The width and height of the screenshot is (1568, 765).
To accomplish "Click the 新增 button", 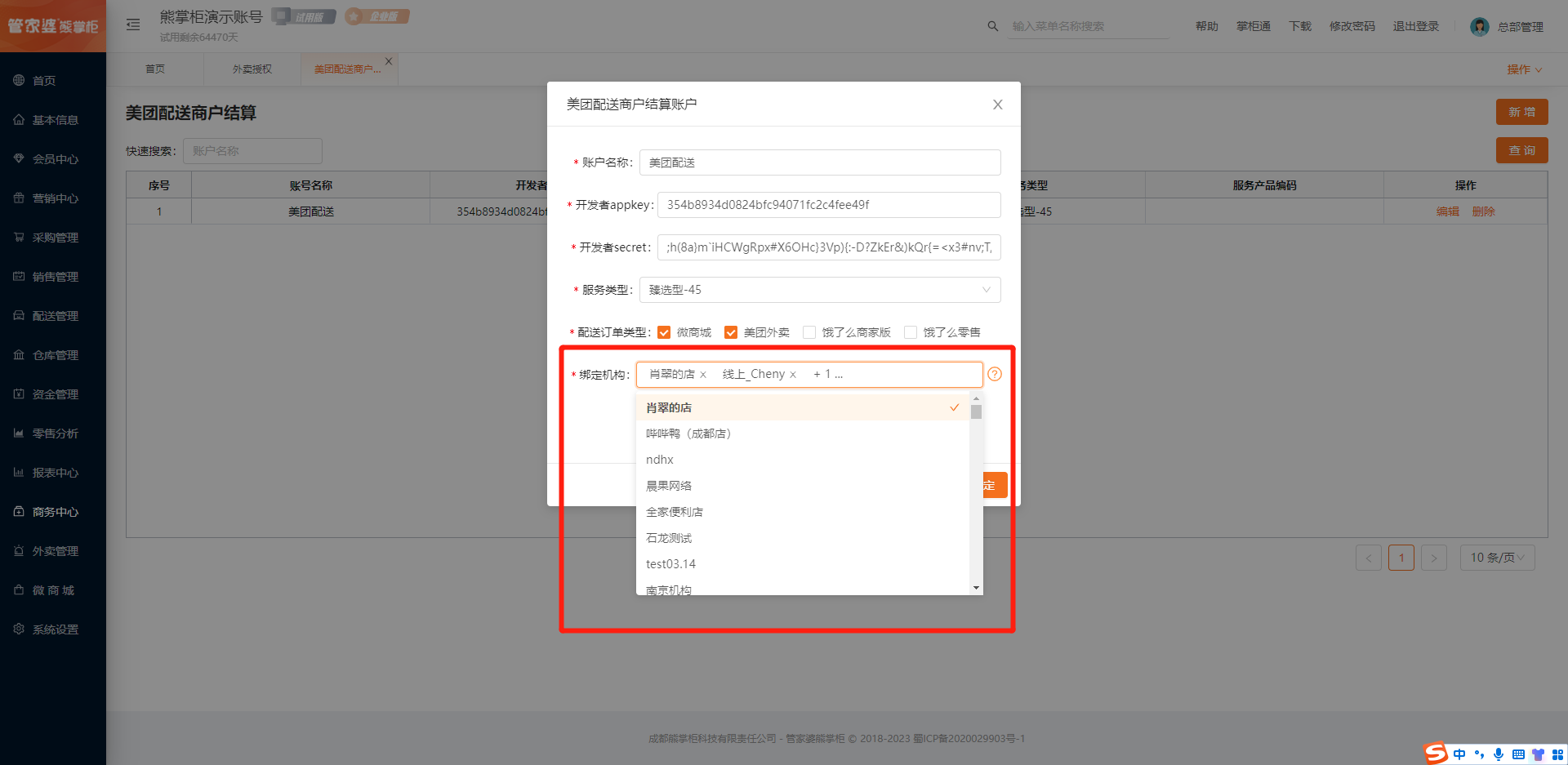I will pos(1522,112).
